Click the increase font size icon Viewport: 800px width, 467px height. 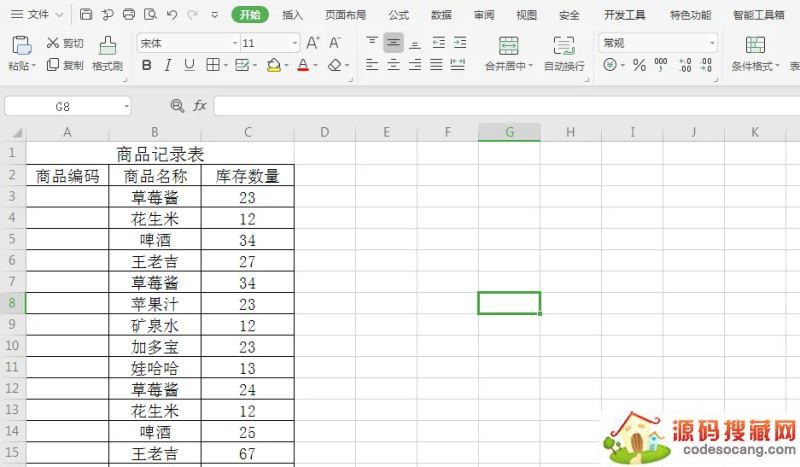coord(313,43)
